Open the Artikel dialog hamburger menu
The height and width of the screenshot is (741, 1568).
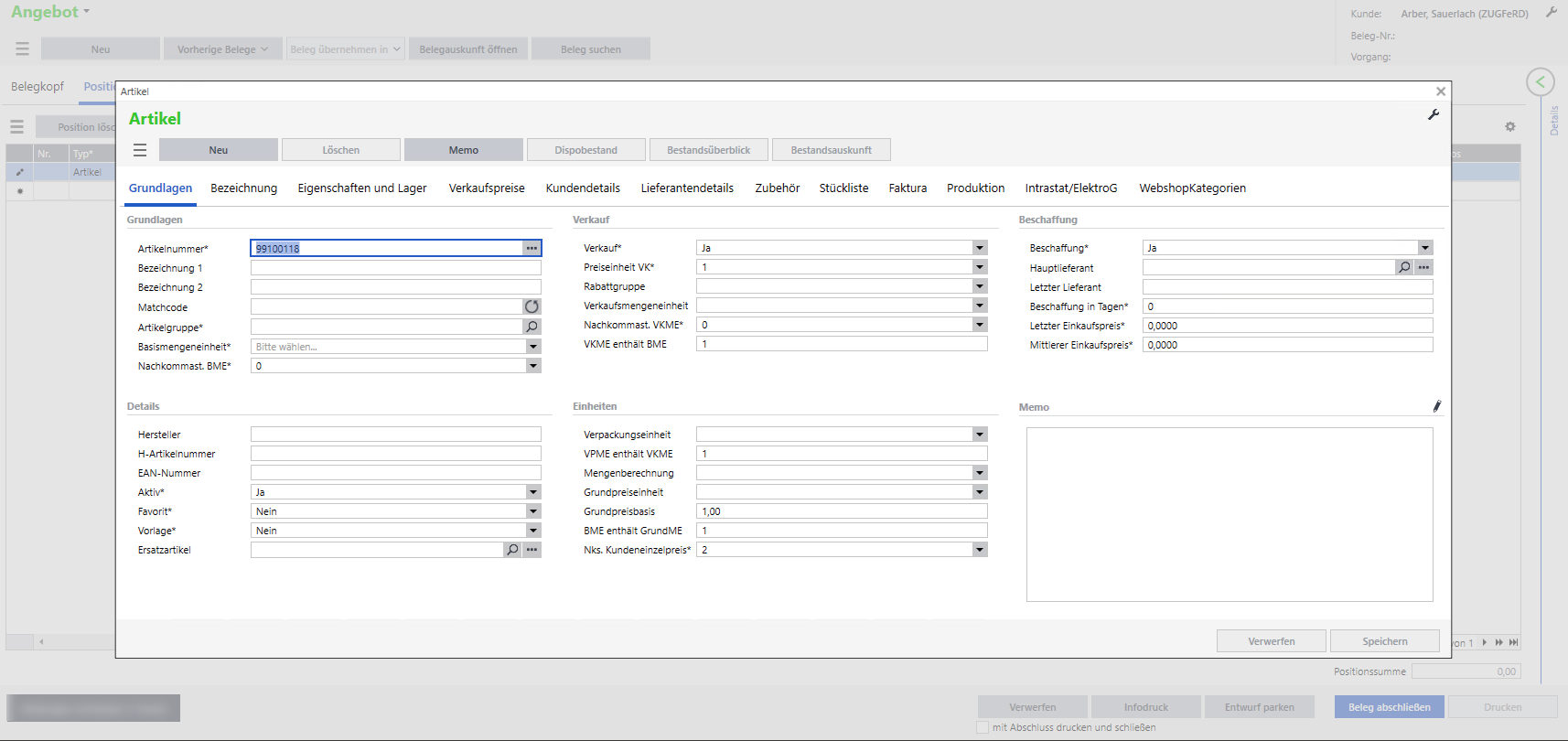coord(140,150)
